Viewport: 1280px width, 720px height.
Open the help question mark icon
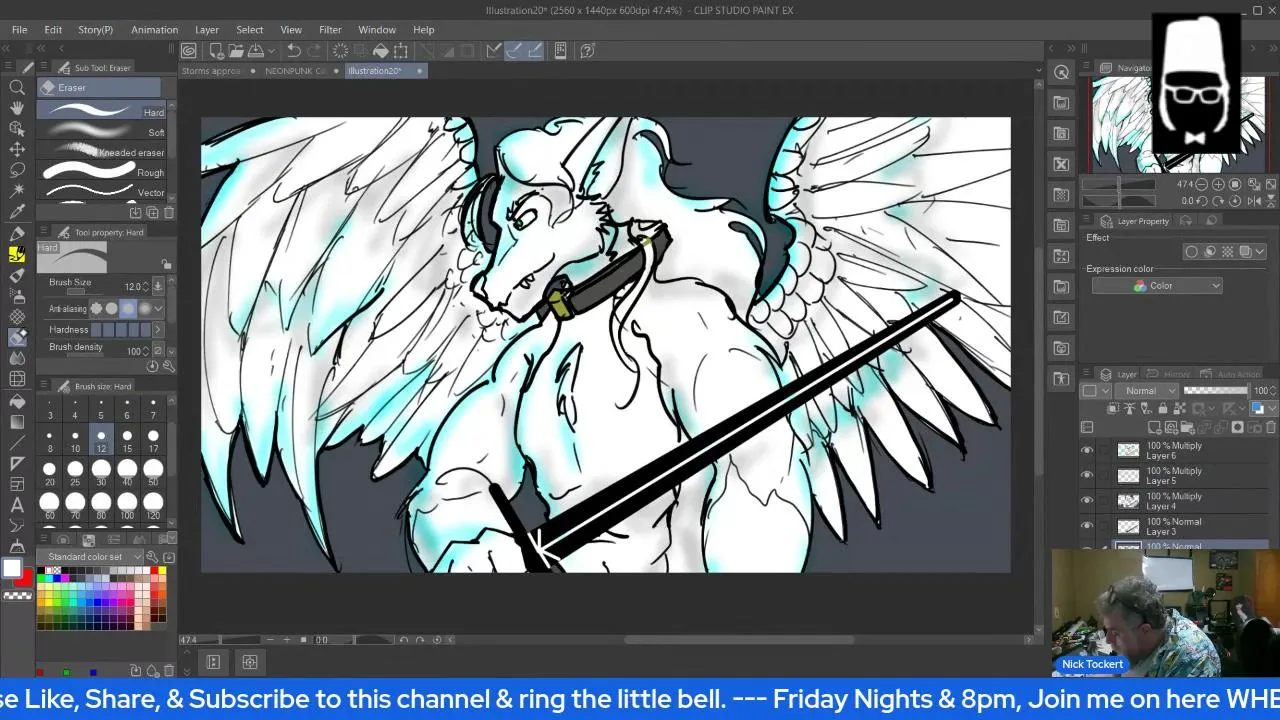point(587,50)
